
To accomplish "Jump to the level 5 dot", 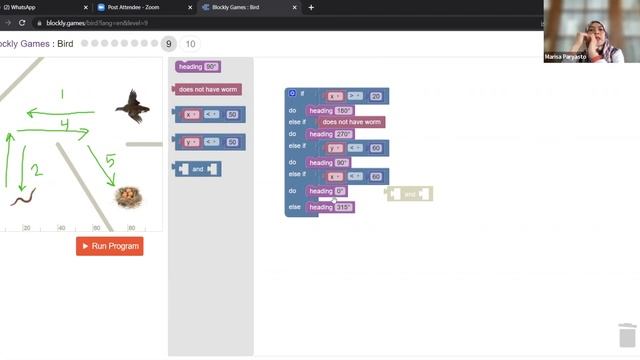I will coord(124,43).
